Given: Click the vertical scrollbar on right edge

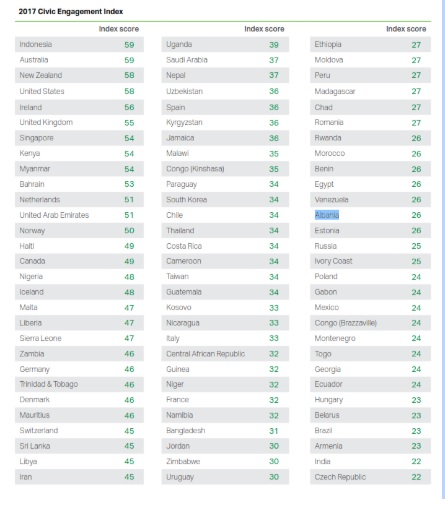Looking at the screenshot, I should (443, 249).
